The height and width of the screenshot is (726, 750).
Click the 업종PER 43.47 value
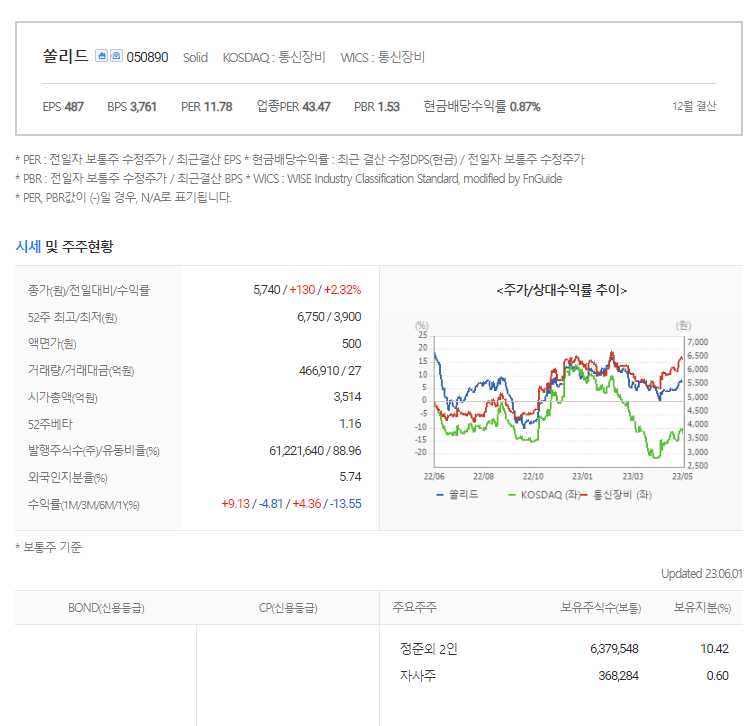point(293,106)
